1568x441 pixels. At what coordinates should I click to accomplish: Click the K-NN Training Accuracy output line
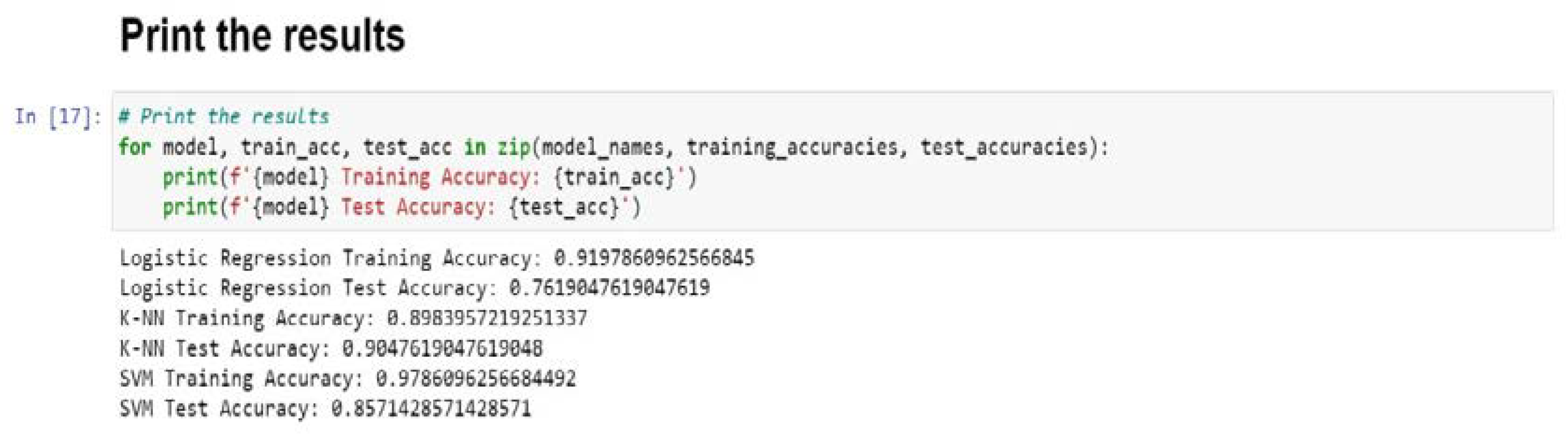(x=353, y=318)
